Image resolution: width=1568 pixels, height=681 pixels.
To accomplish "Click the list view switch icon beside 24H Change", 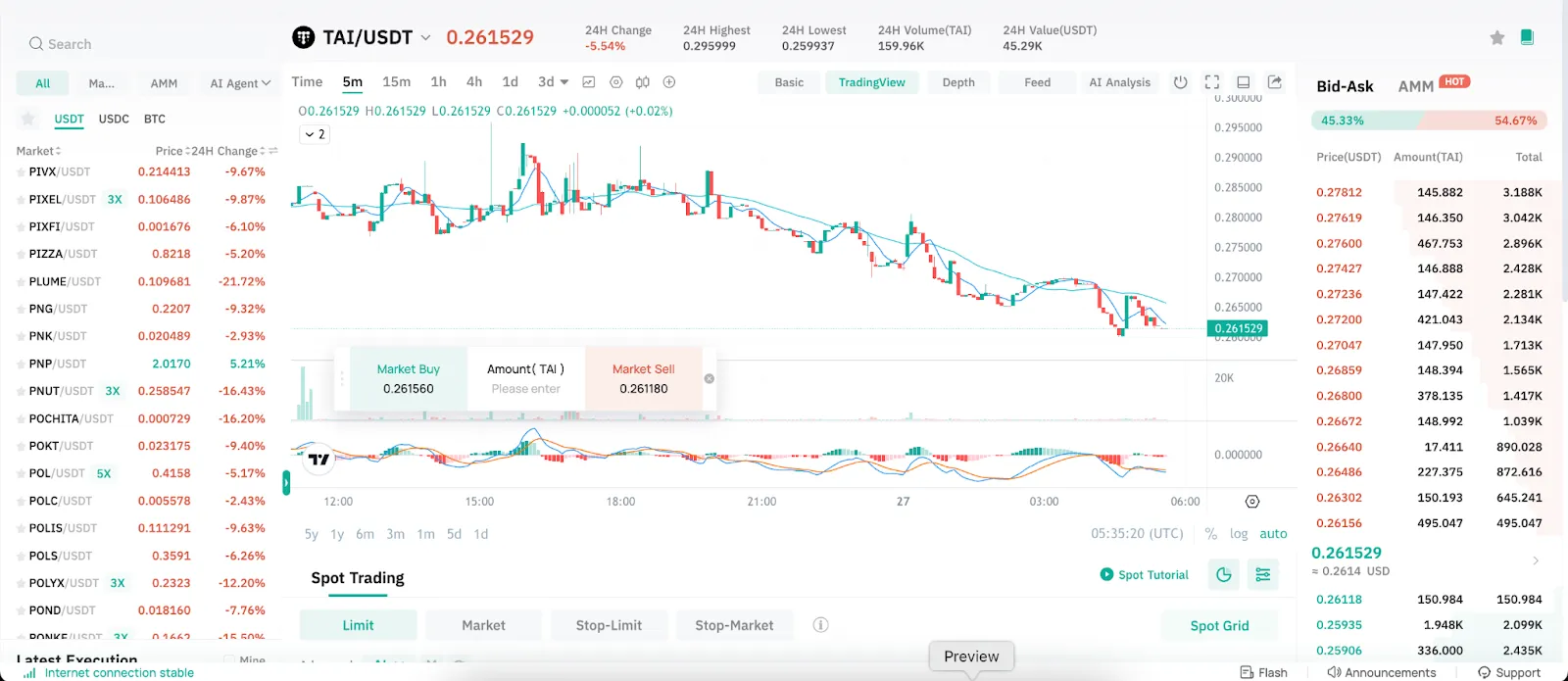I will 273,151.
